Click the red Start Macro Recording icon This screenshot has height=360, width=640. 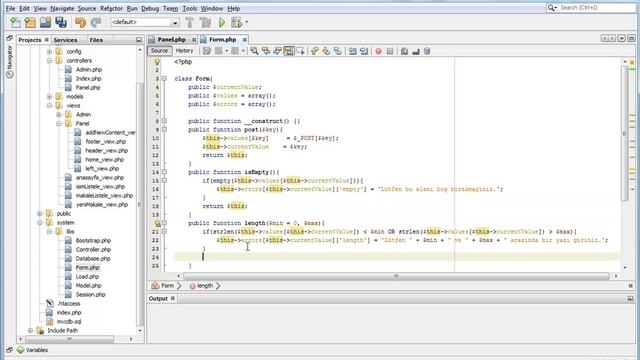pyautogui.click(x=378, y=51)
